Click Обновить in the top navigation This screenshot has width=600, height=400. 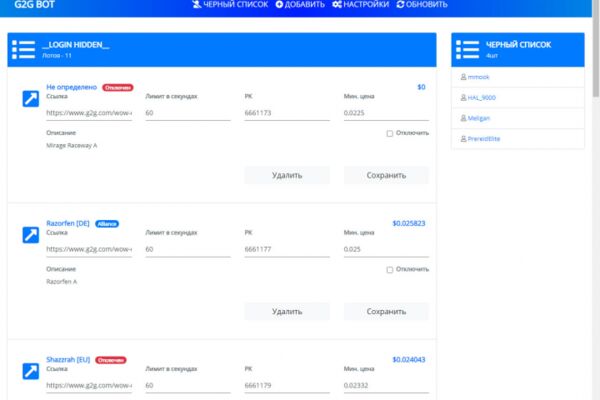coord(422,5)
